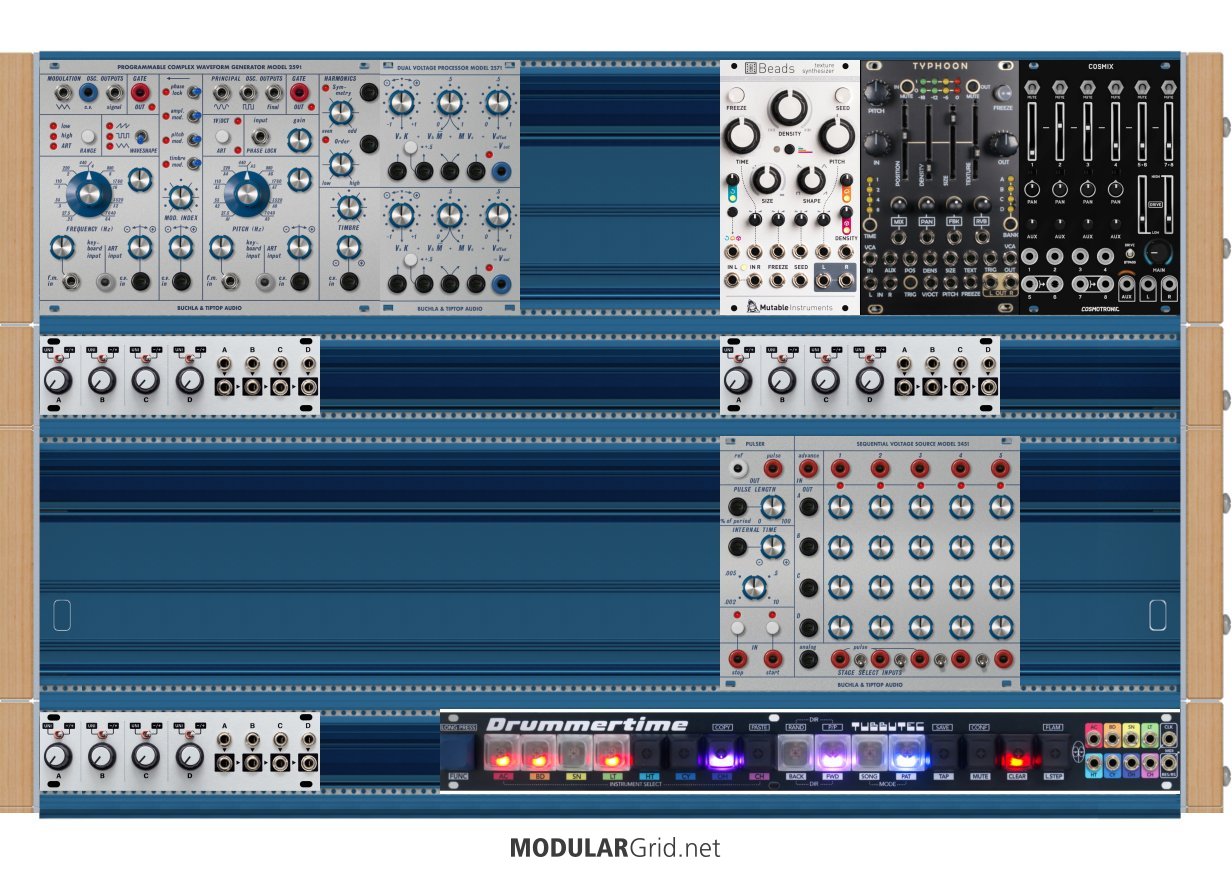1232x869 pixels.
Task: Hit the TAP tempo pad on Drummertime
Action: [943, 752]
